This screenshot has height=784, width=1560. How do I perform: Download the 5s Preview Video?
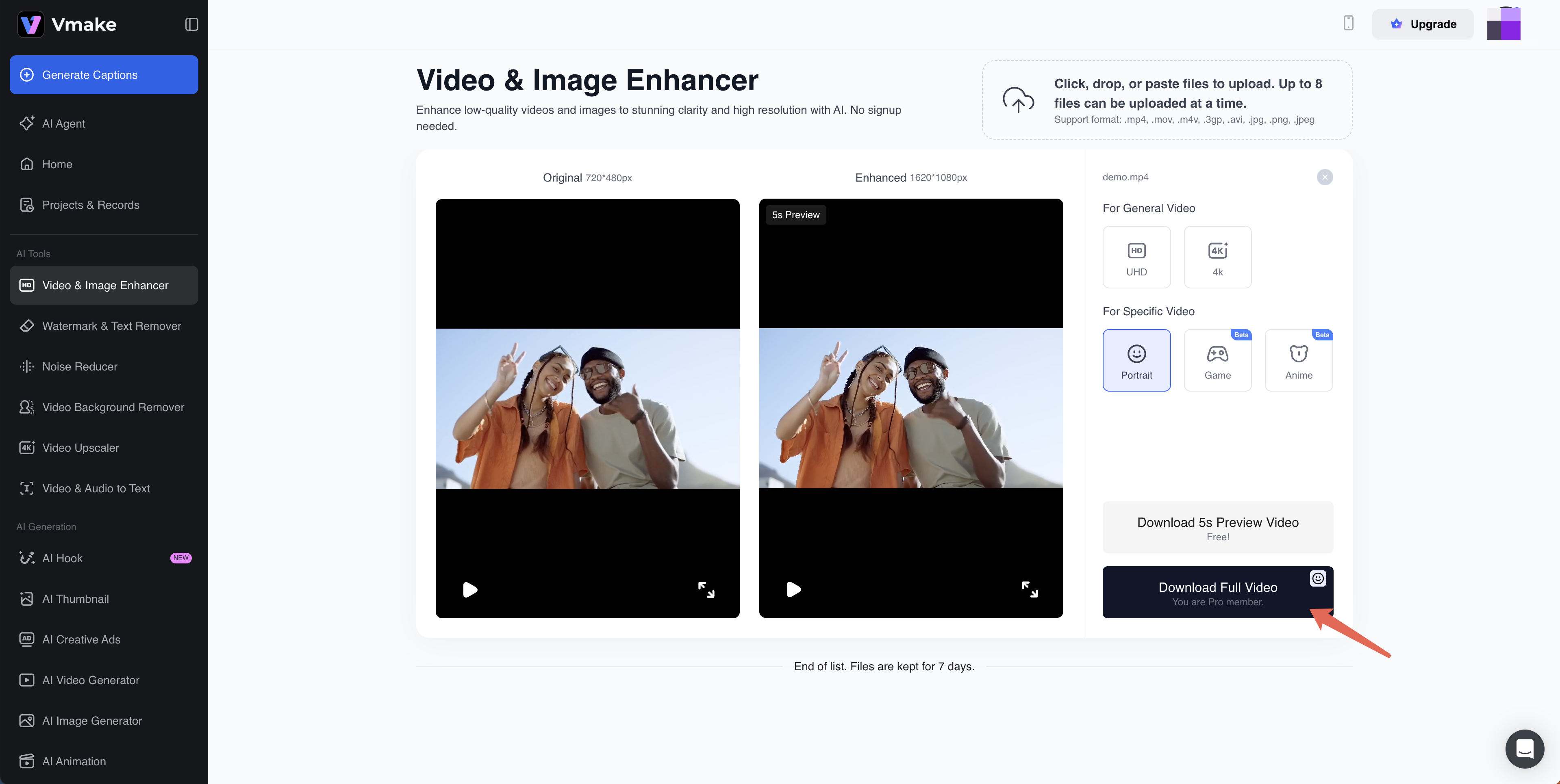coord(1217,527)
